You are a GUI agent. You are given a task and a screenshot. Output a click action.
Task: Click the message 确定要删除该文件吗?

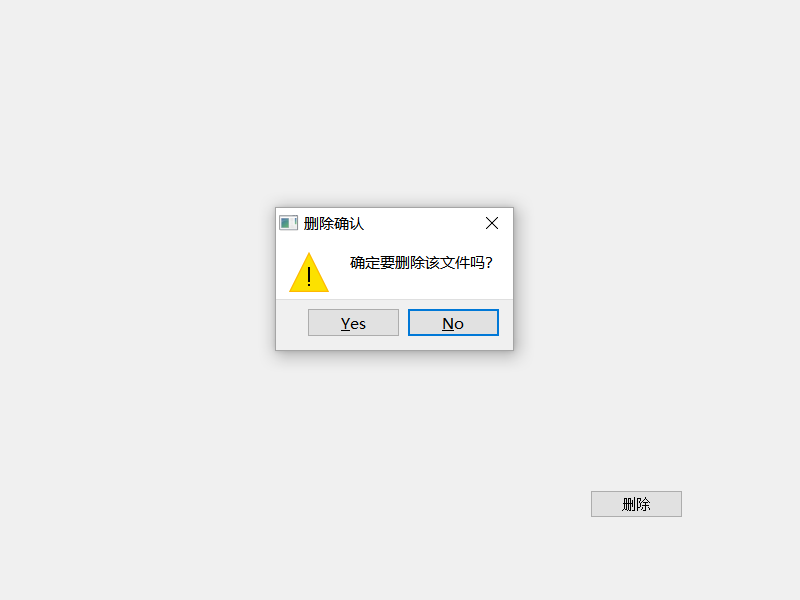click(x=421, y=263)
